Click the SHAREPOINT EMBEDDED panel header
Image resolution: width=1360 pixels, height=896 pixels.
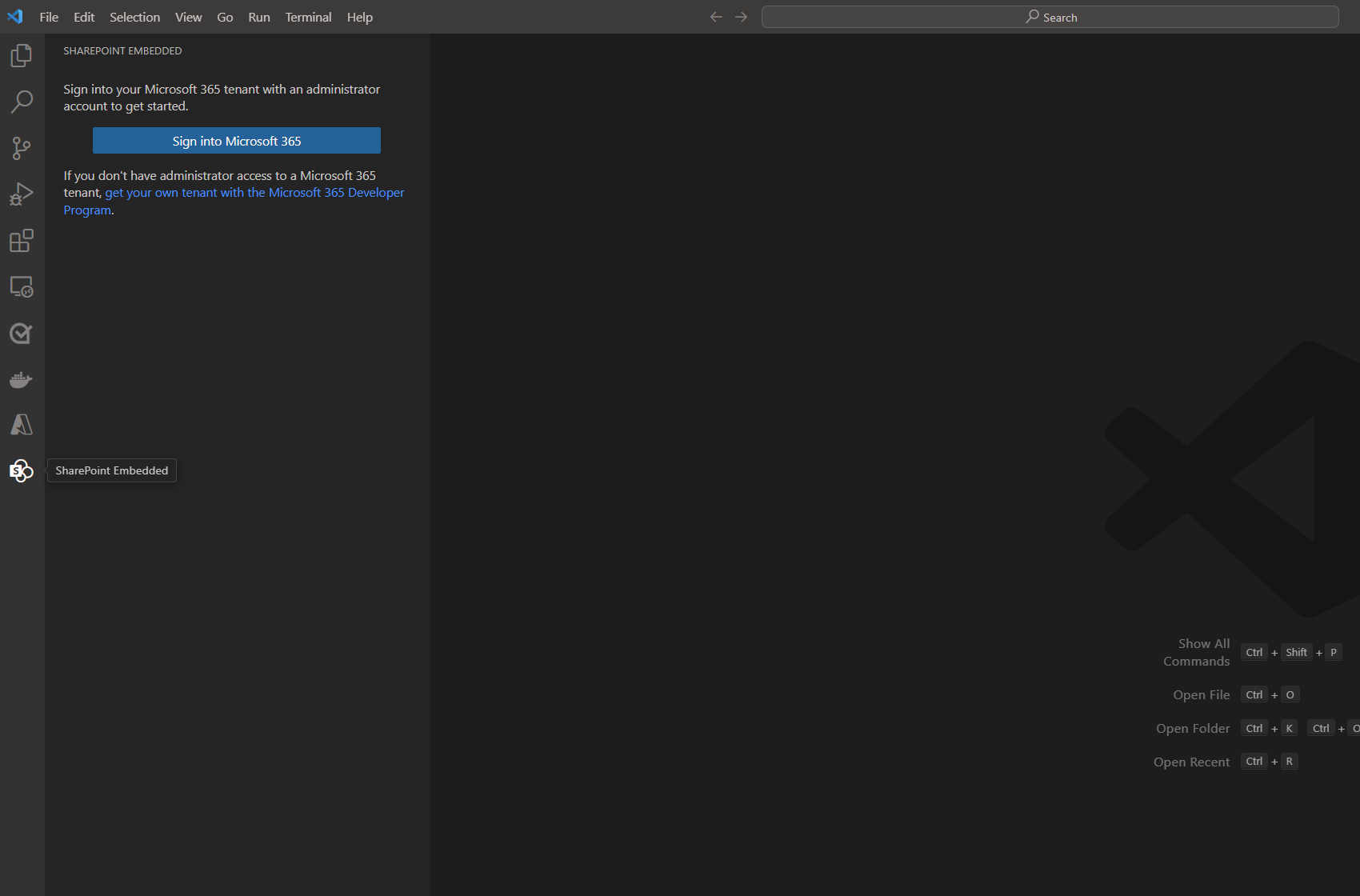click(x=122, y=50)
